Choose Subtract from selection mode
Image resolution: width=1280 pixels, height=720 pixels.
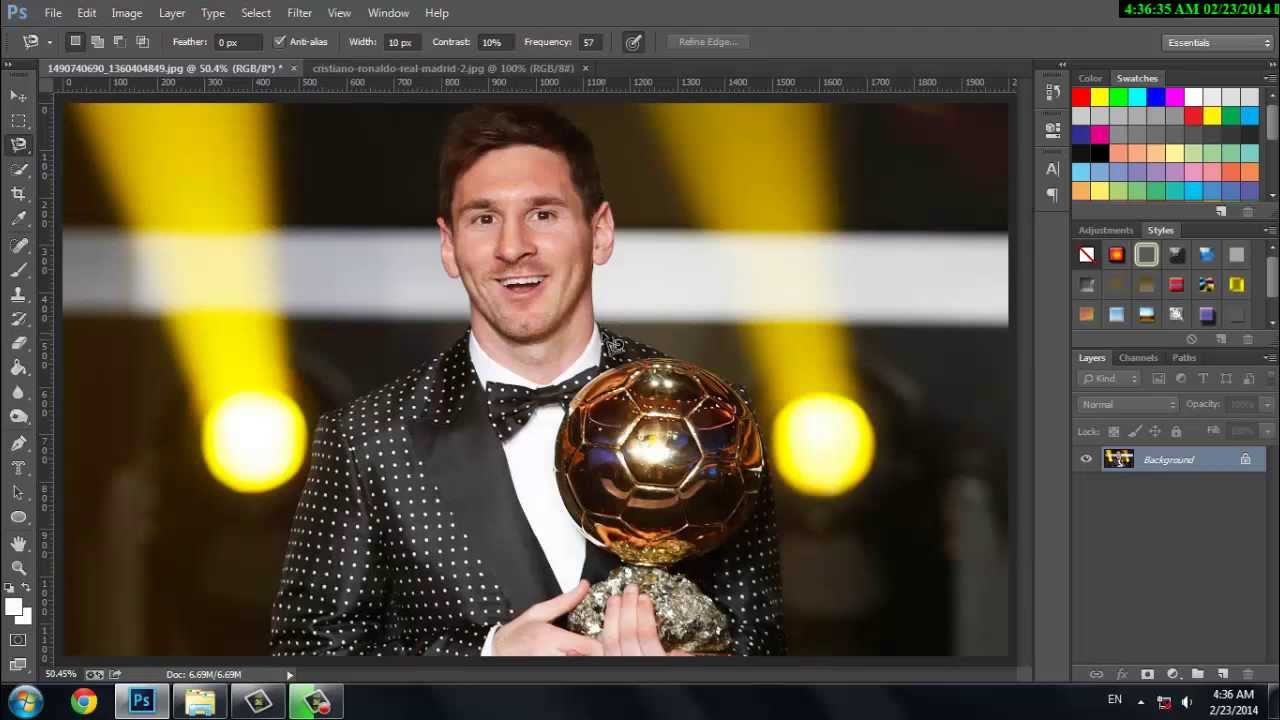coord(119,42)
